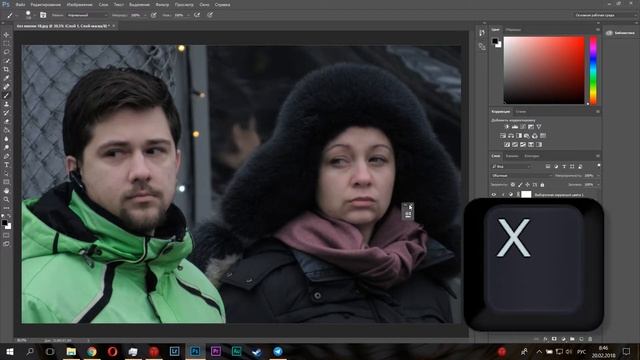Click the foreground color swatch in toolbox

point(4,223)
